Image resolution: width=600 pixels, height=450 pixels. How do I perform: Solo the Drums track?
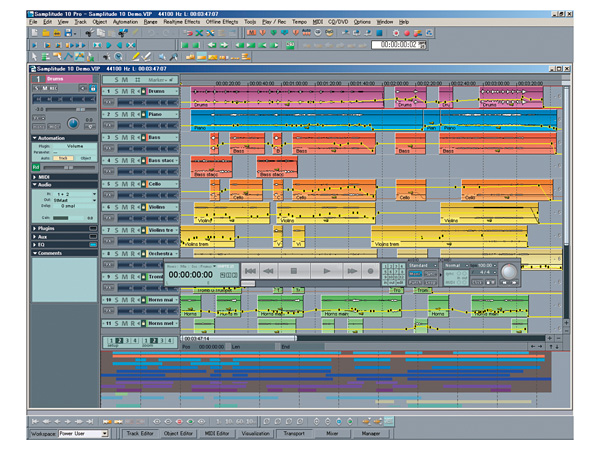[x=116, y=91]
